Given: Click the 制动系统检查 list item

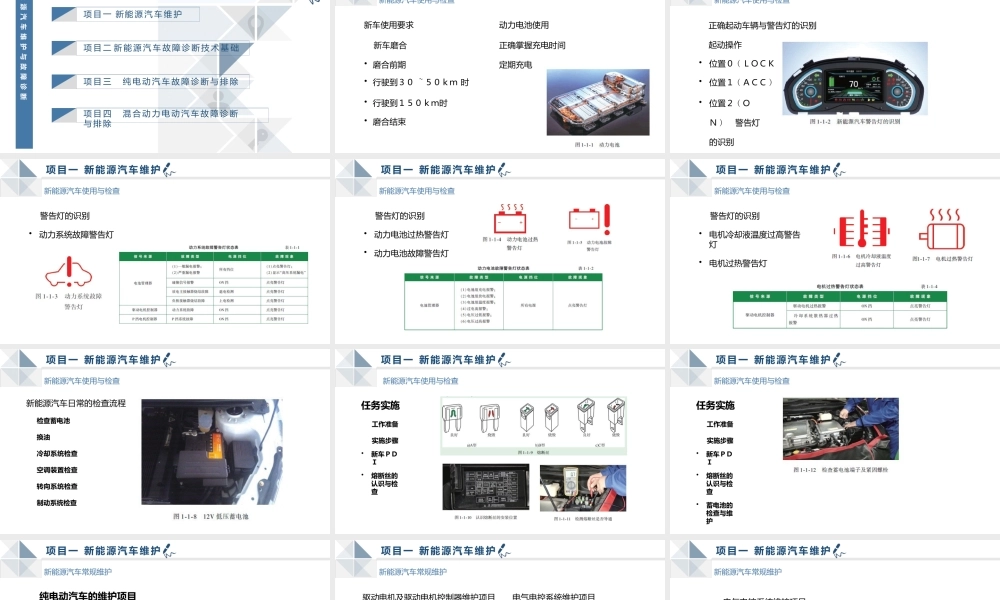Looking at the screenshot, I should tap(57, 503).
